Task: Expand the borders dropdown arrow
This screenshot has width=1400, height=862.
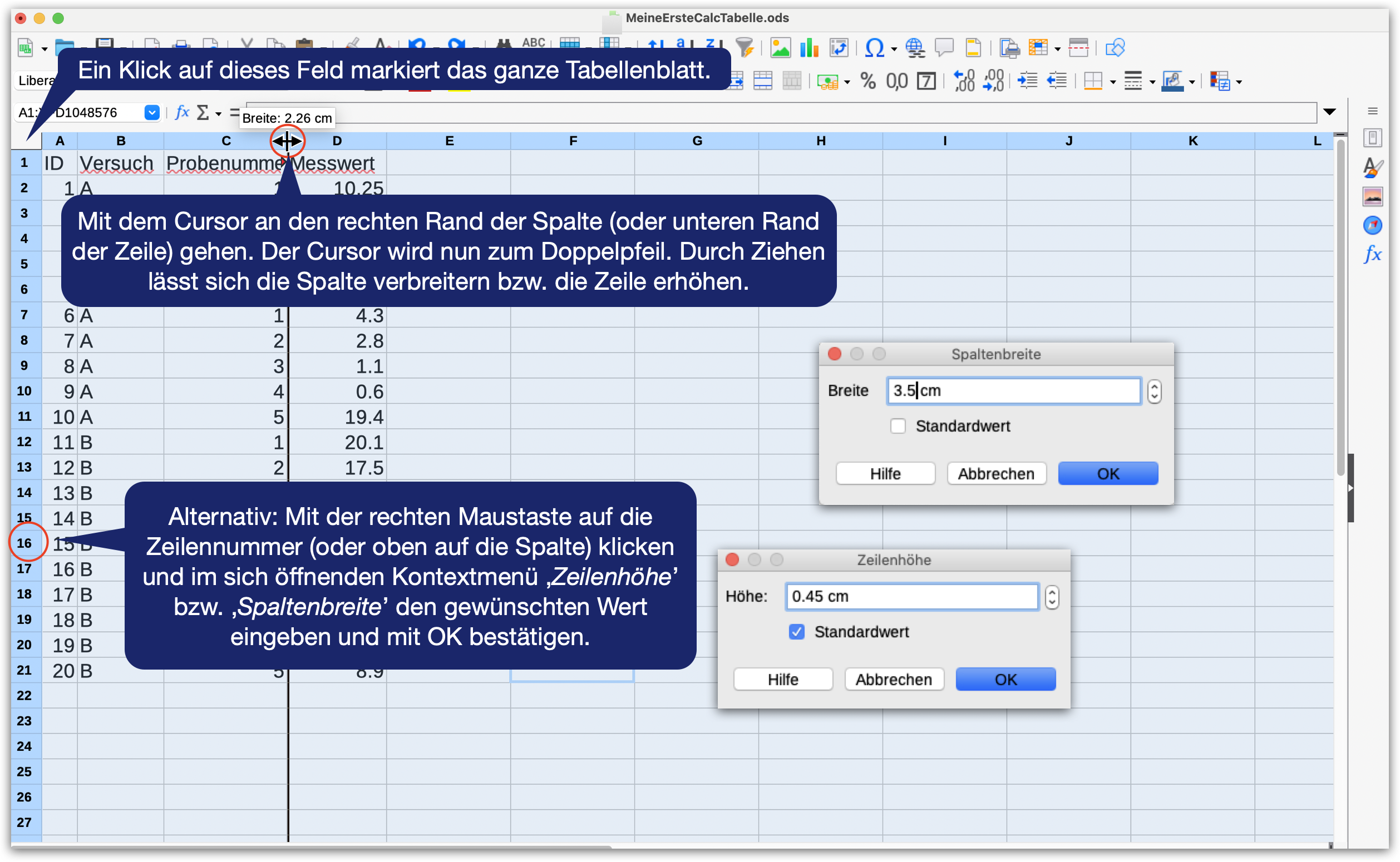Action: (1113, 82)
